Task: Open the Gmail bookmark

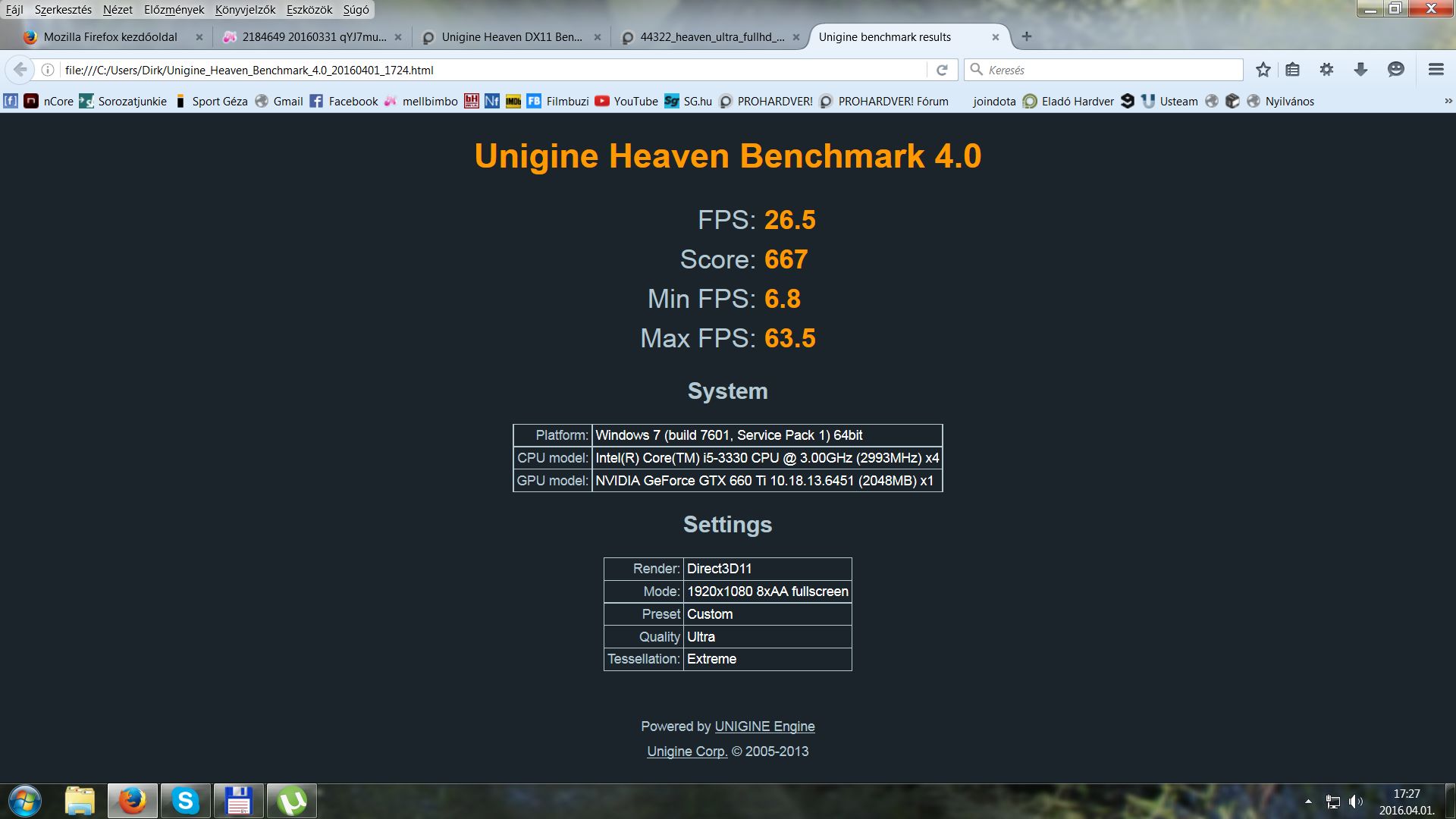Action: click(x=279, y=101)
